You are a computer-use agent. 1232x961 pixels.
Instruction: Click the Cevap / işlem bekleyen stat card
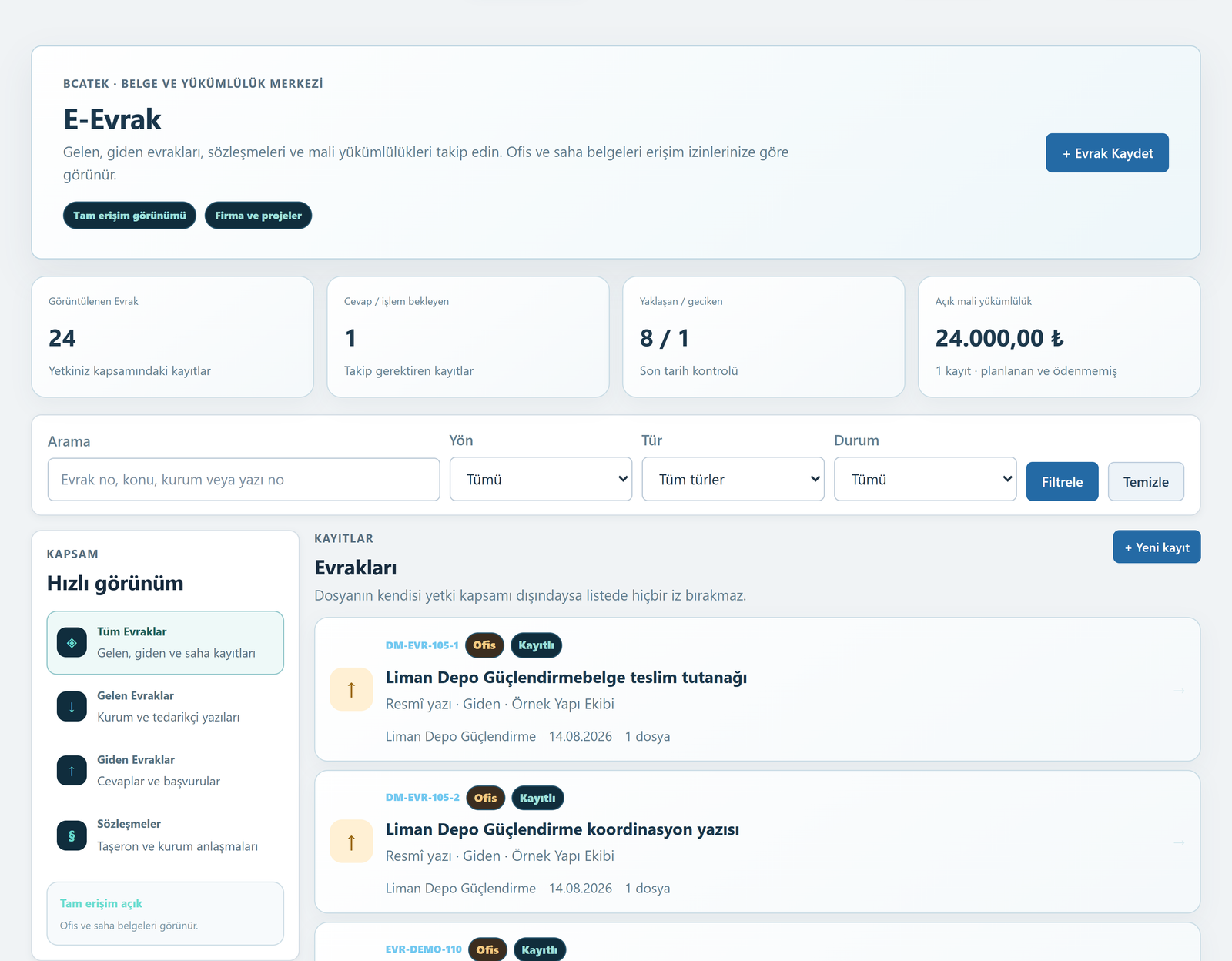468,337
